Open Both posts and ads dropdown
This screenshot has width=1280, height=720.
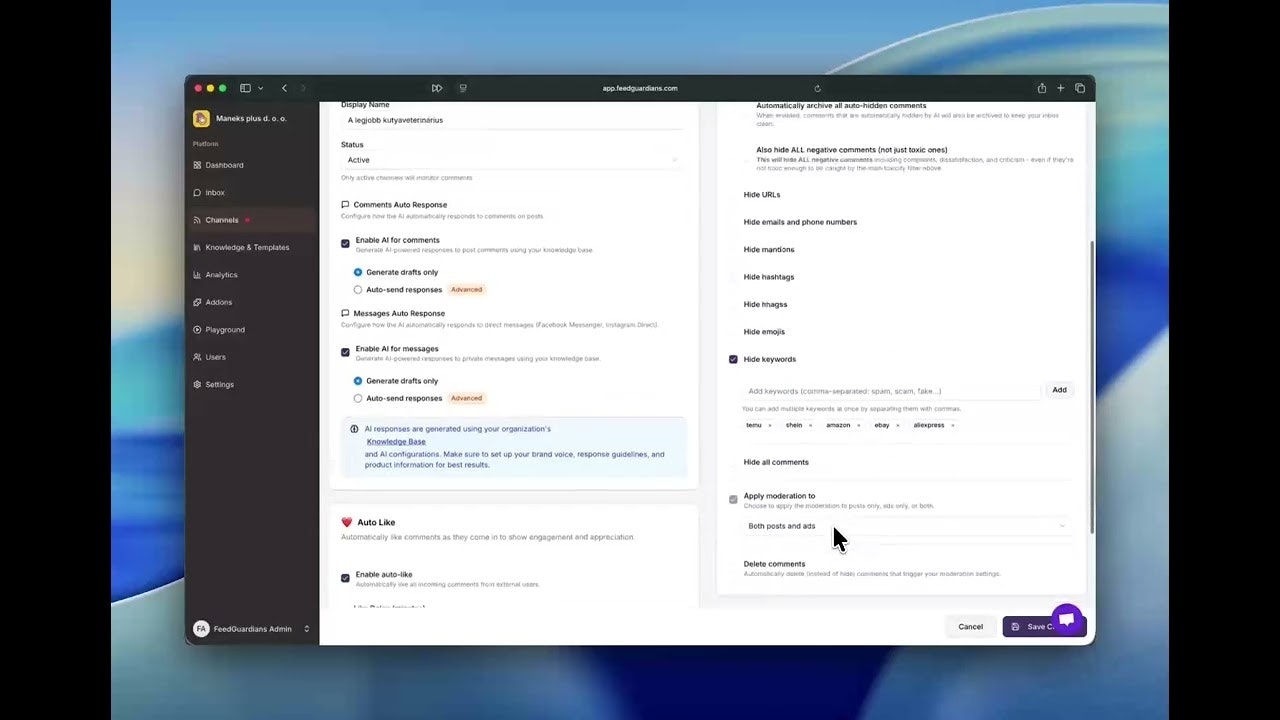[x=907, y=526]
